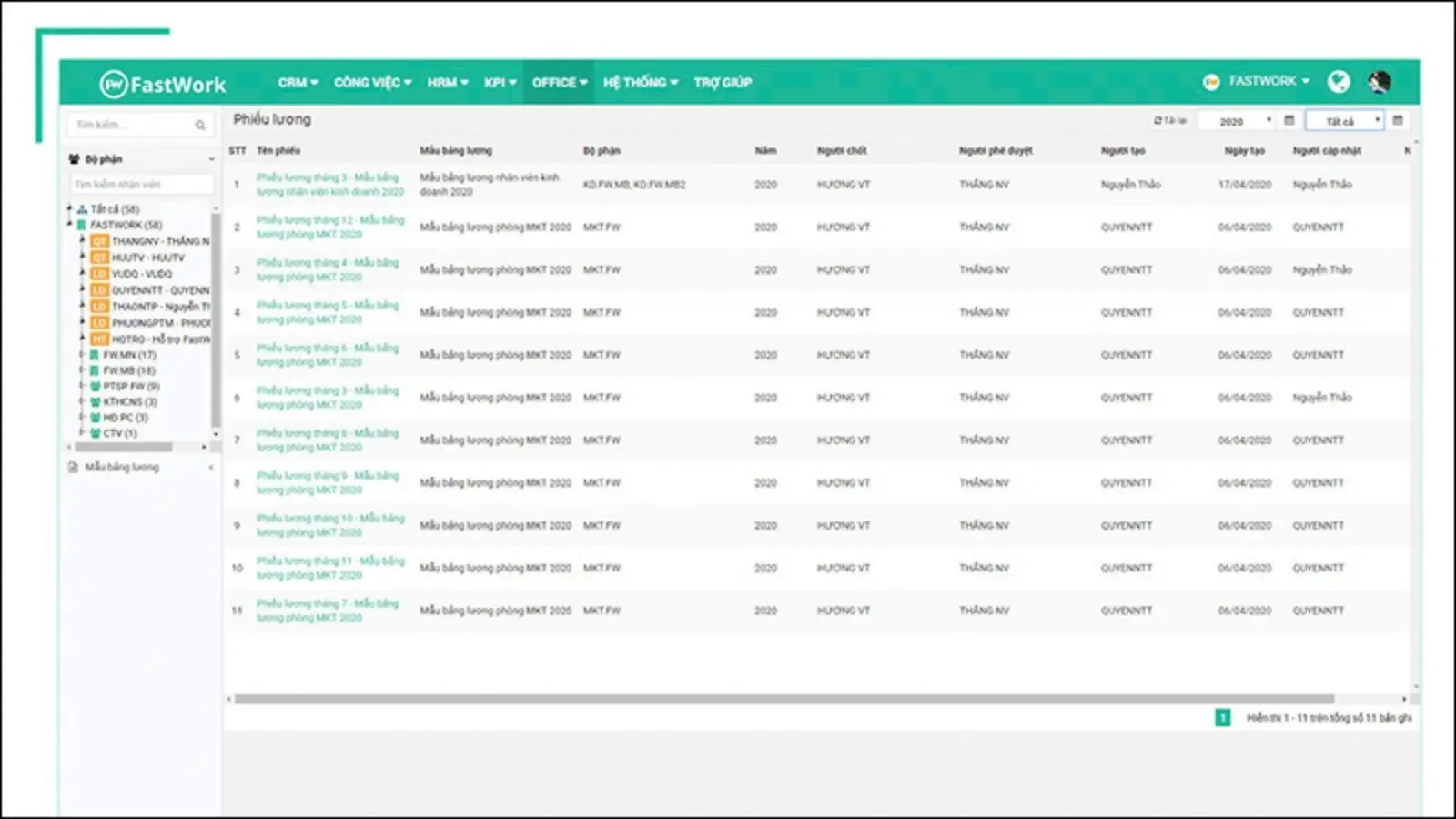Click the orange badge beside HUUTV
This screenshot has width=1456, height=819.
coord(100,258)
